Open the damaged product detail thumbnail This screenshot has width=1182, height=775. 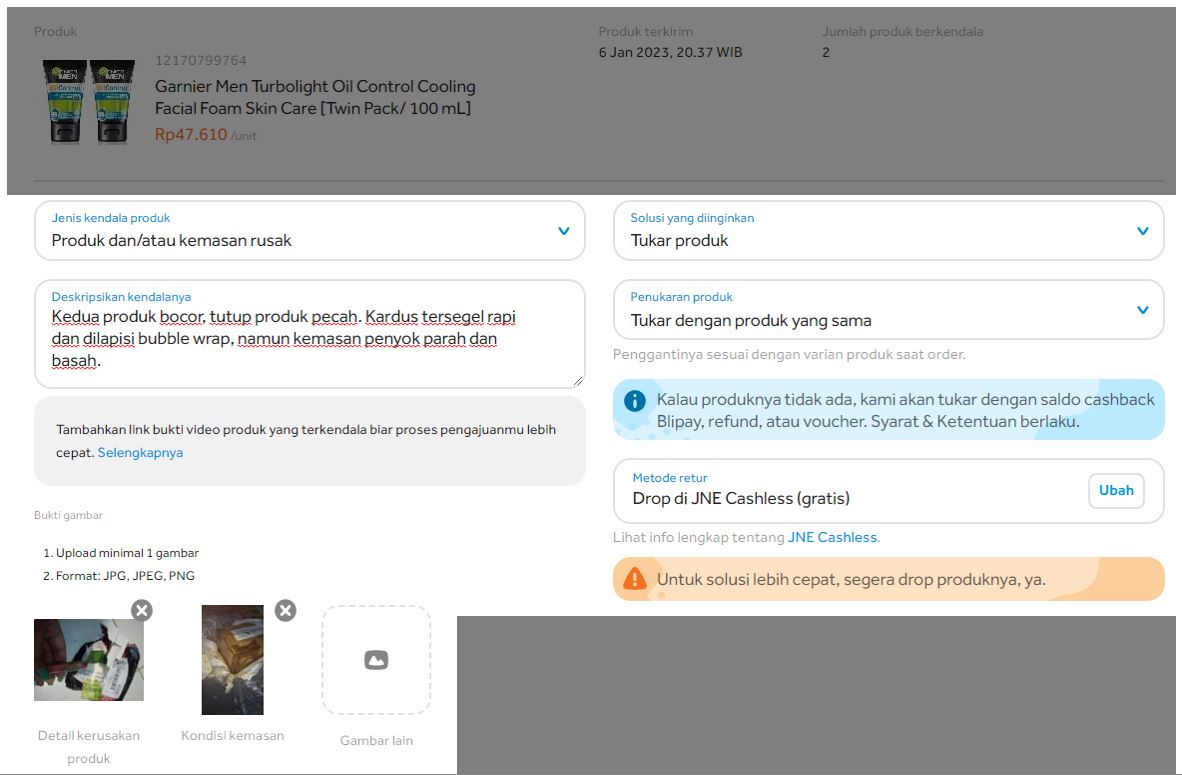(x=89, y=660)
